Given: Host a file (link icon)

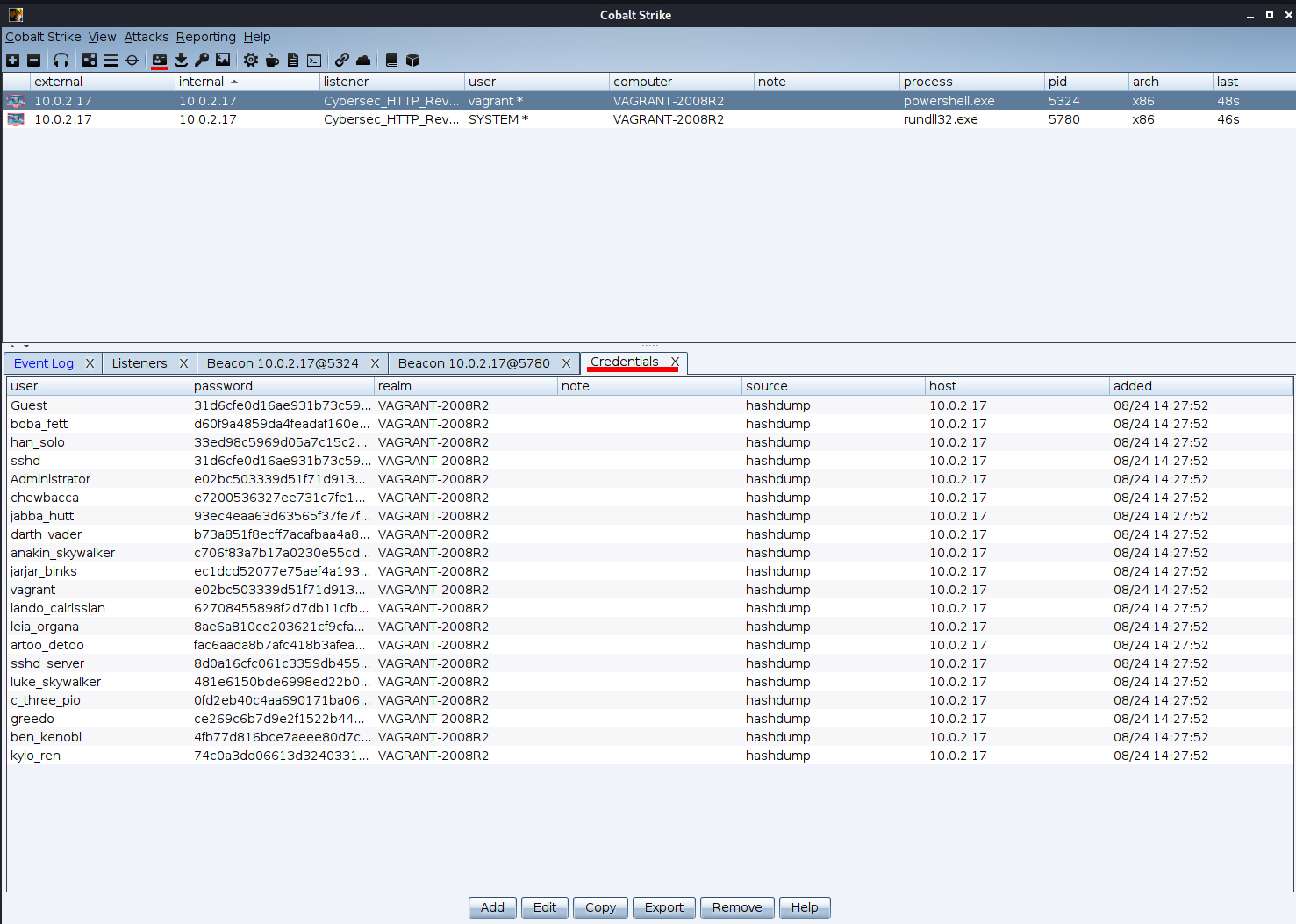Looking at the screenshot, I should pyautogui.click(x=342, y=60).
